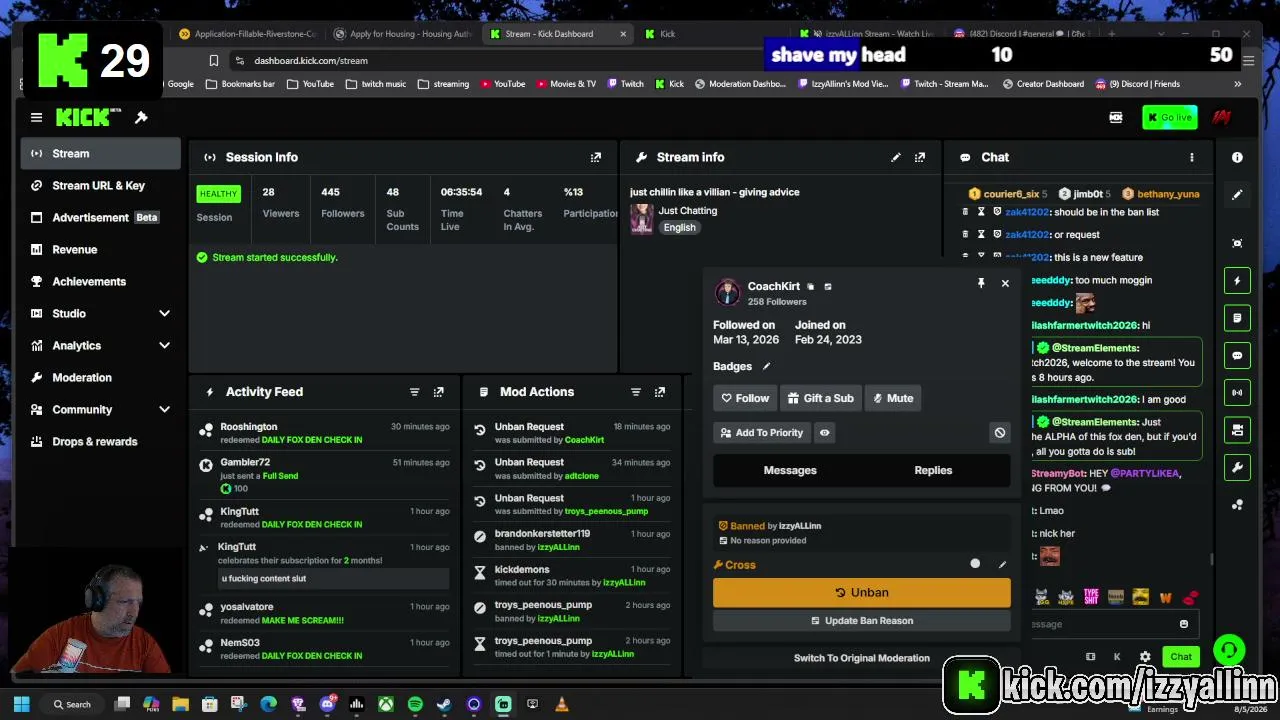Follow CoachKirt with the Follow button

tap(745, 398)
